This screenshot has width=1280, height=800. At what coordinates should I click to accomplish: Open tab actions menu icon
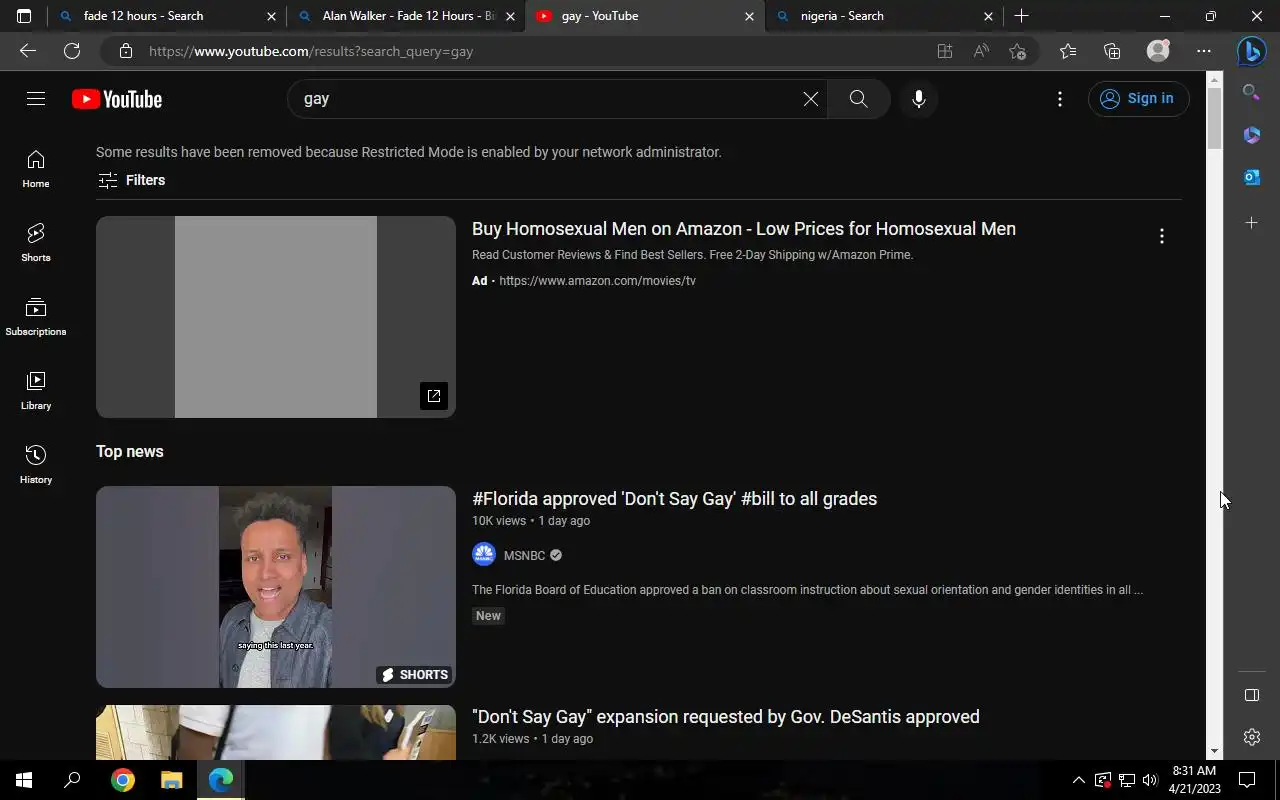pyautogui.click(x=24, y=16)
